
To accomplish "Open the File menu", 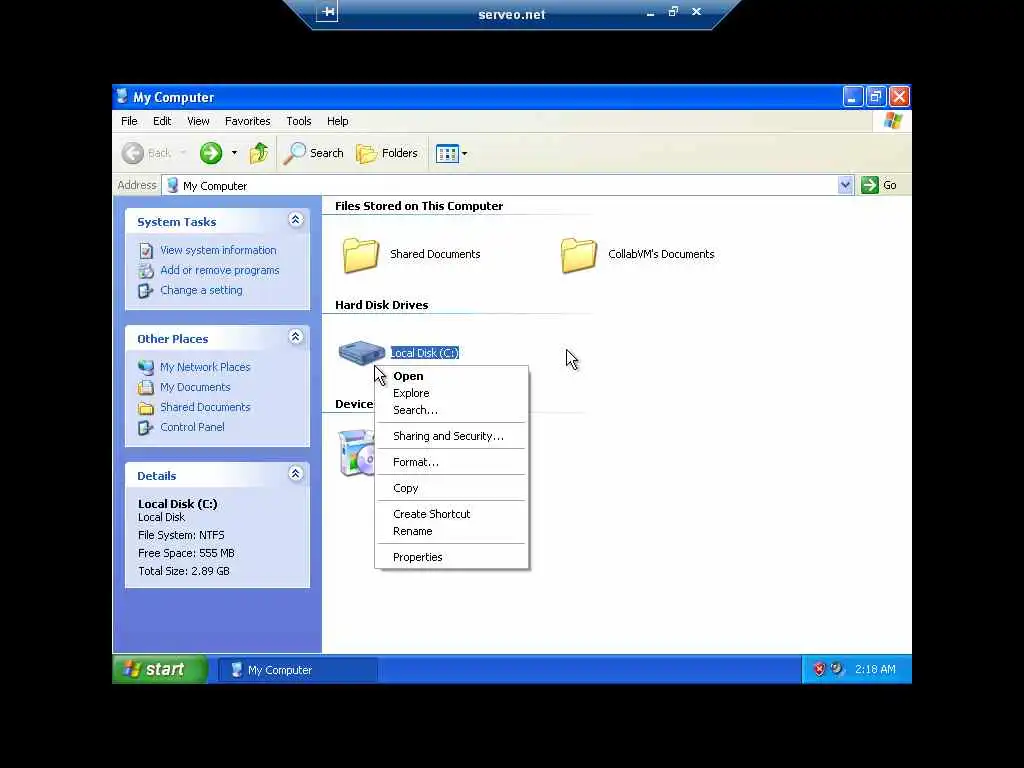I will pyautogui.click(x=129, y=121).
